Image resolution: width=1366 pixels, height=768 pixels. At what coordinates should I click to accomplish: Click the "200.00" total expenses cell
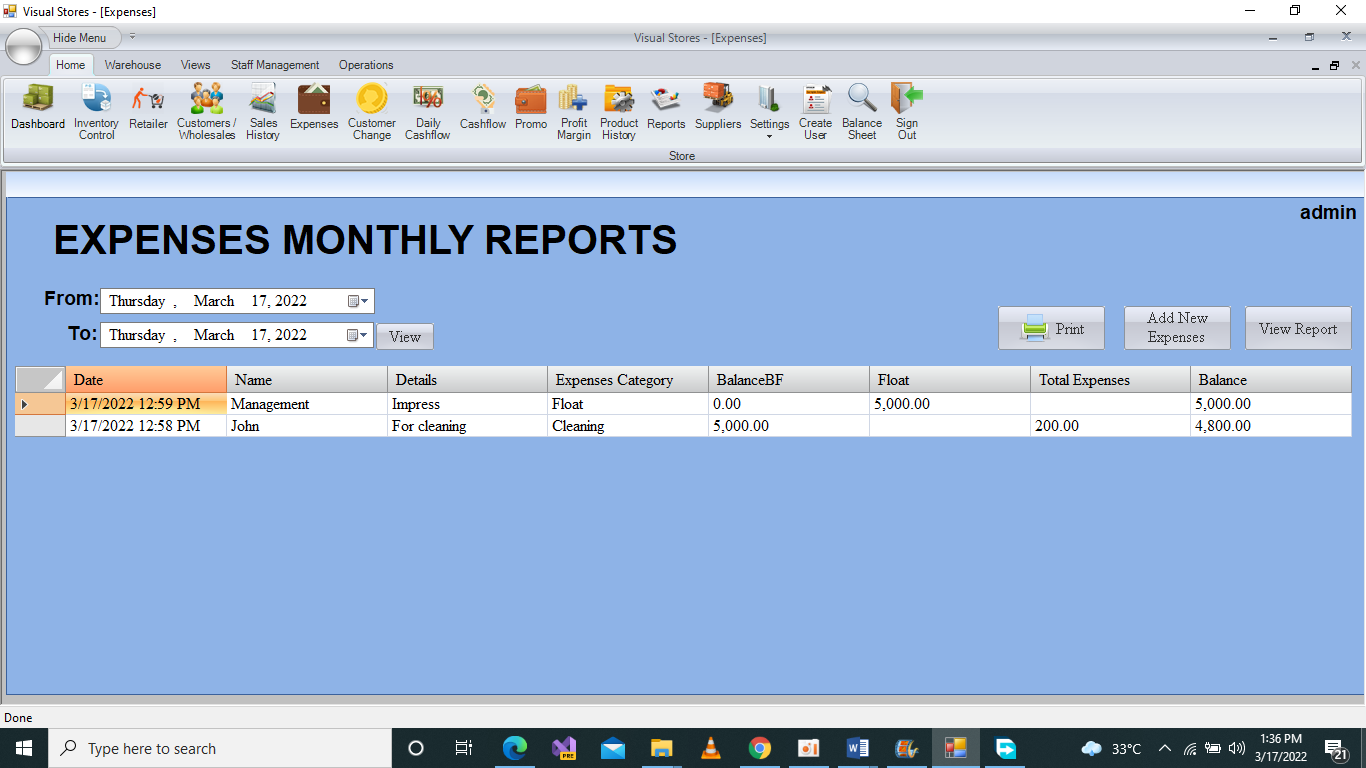1110,426
